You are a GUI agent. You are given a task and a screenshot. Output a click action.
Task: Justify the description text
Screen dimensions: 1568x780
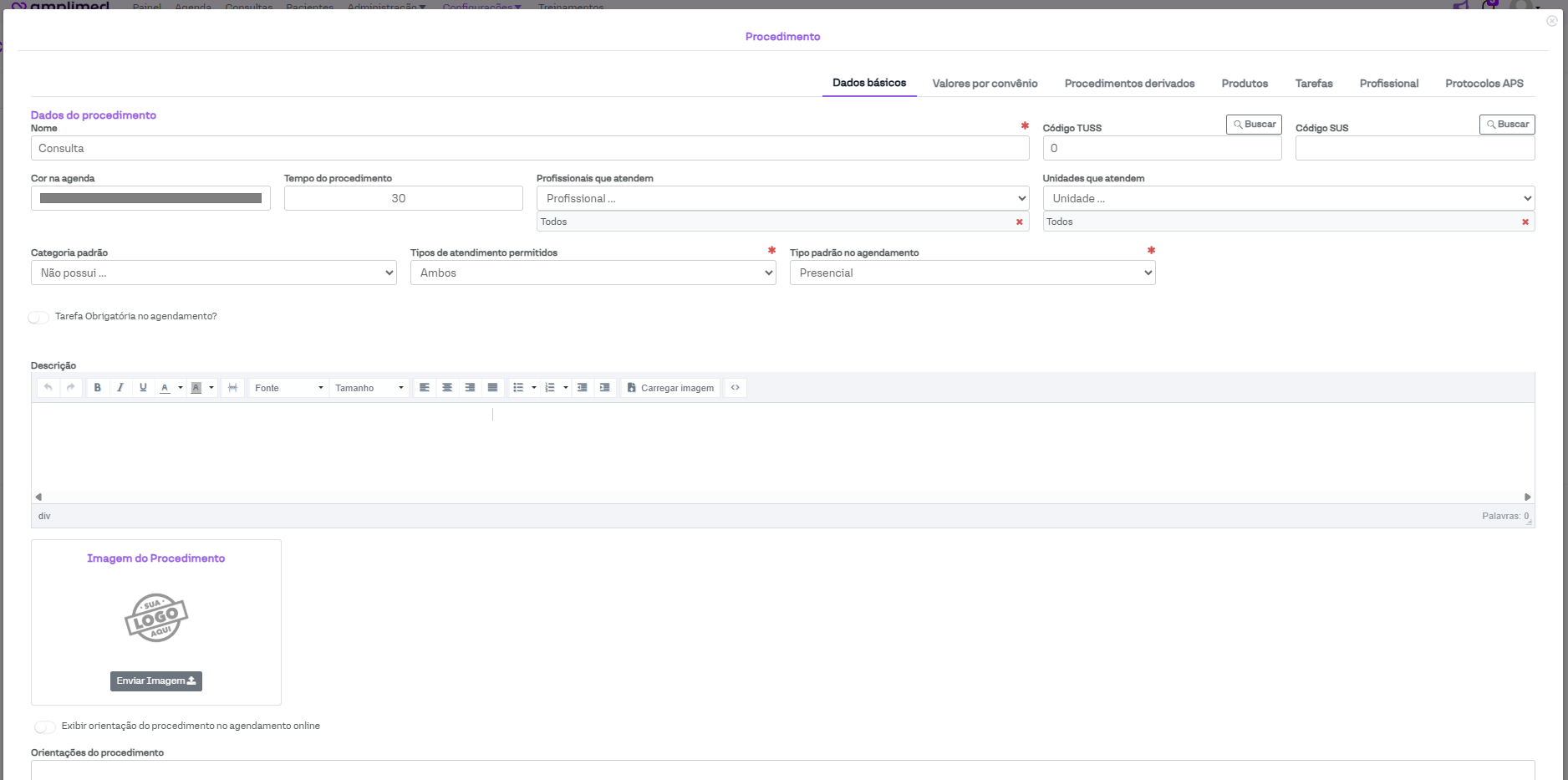492,388
